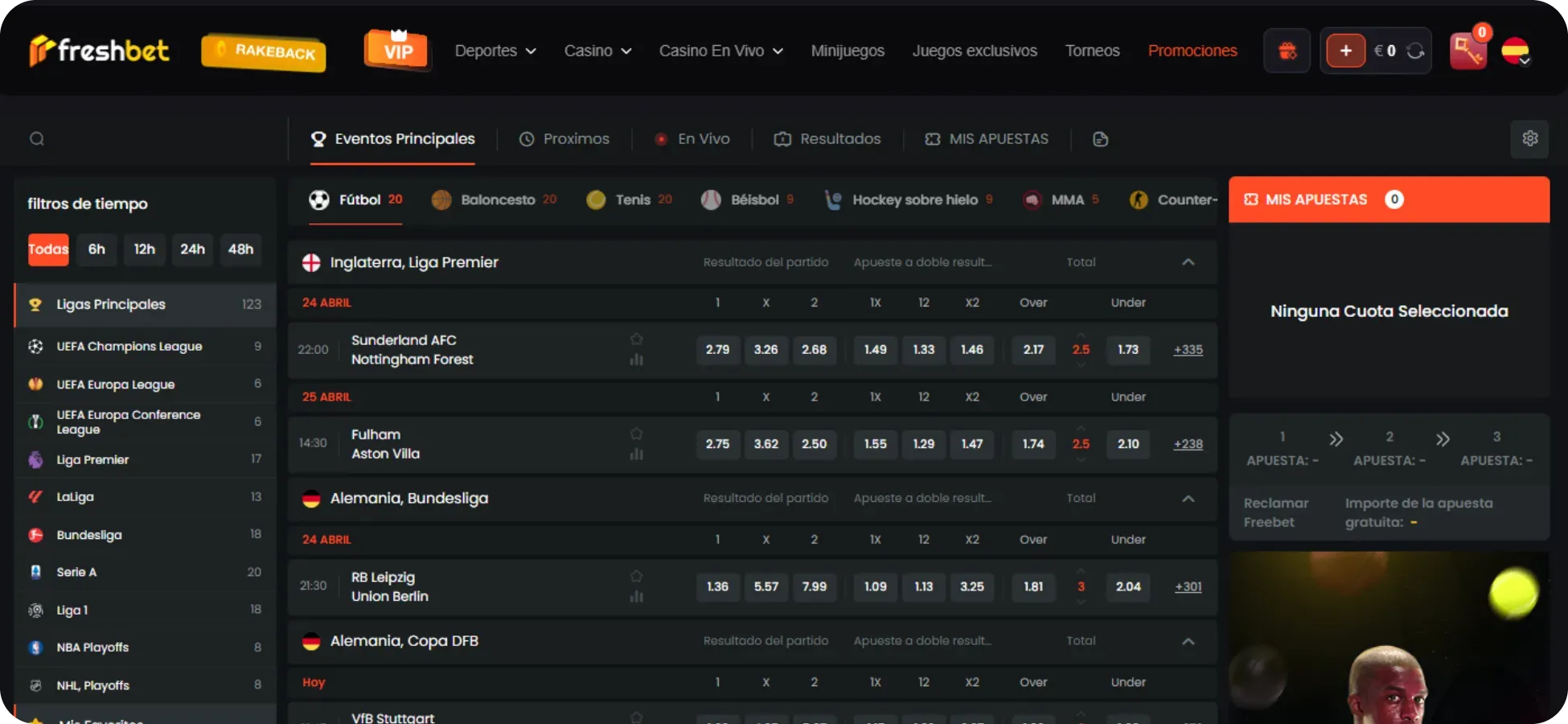Expand the Casino En Vivo menu
Screen dimensions: 1568x724
tap(720, 51)
